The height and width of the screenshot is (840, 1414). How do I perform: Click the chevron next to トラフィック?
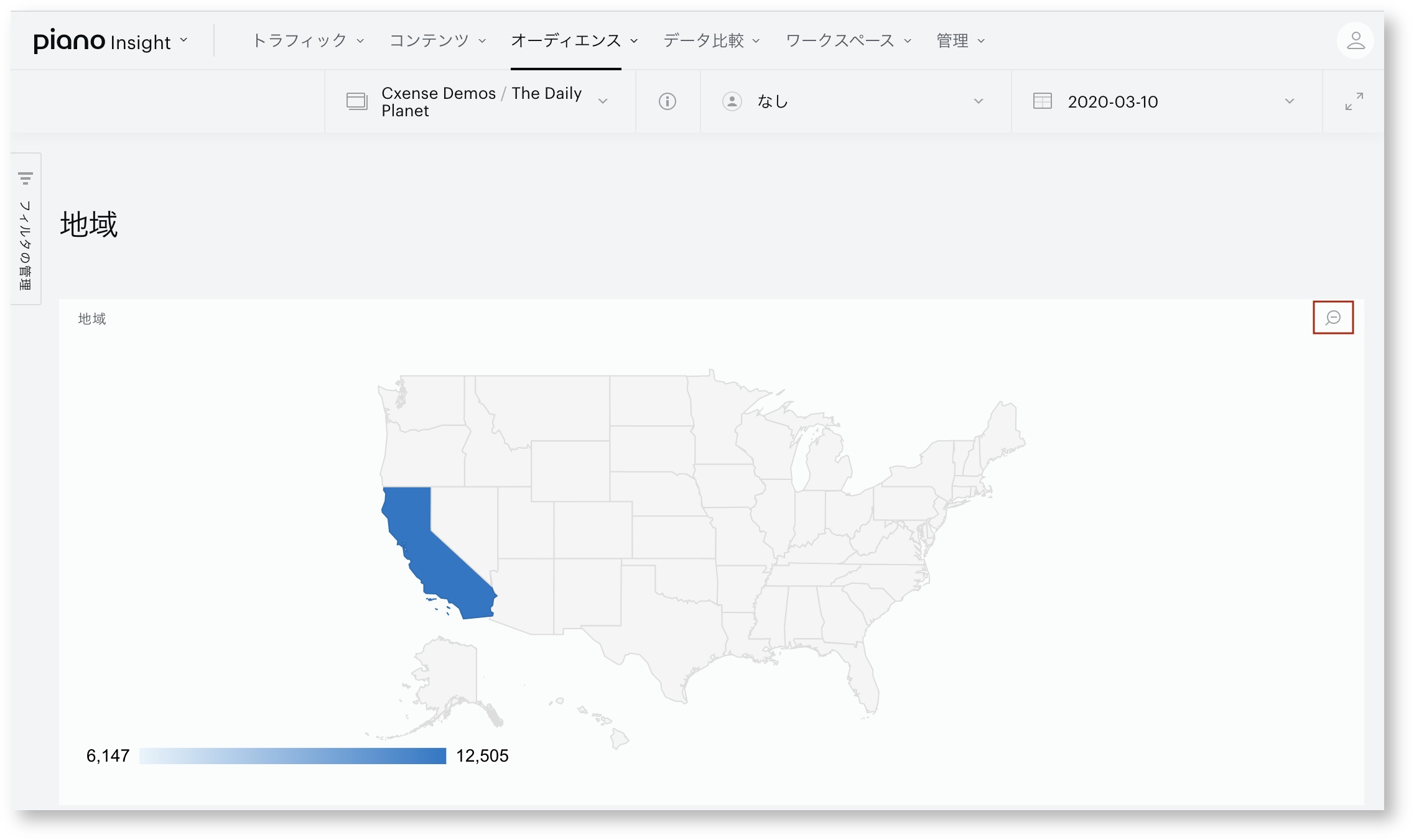pos(360,42)
